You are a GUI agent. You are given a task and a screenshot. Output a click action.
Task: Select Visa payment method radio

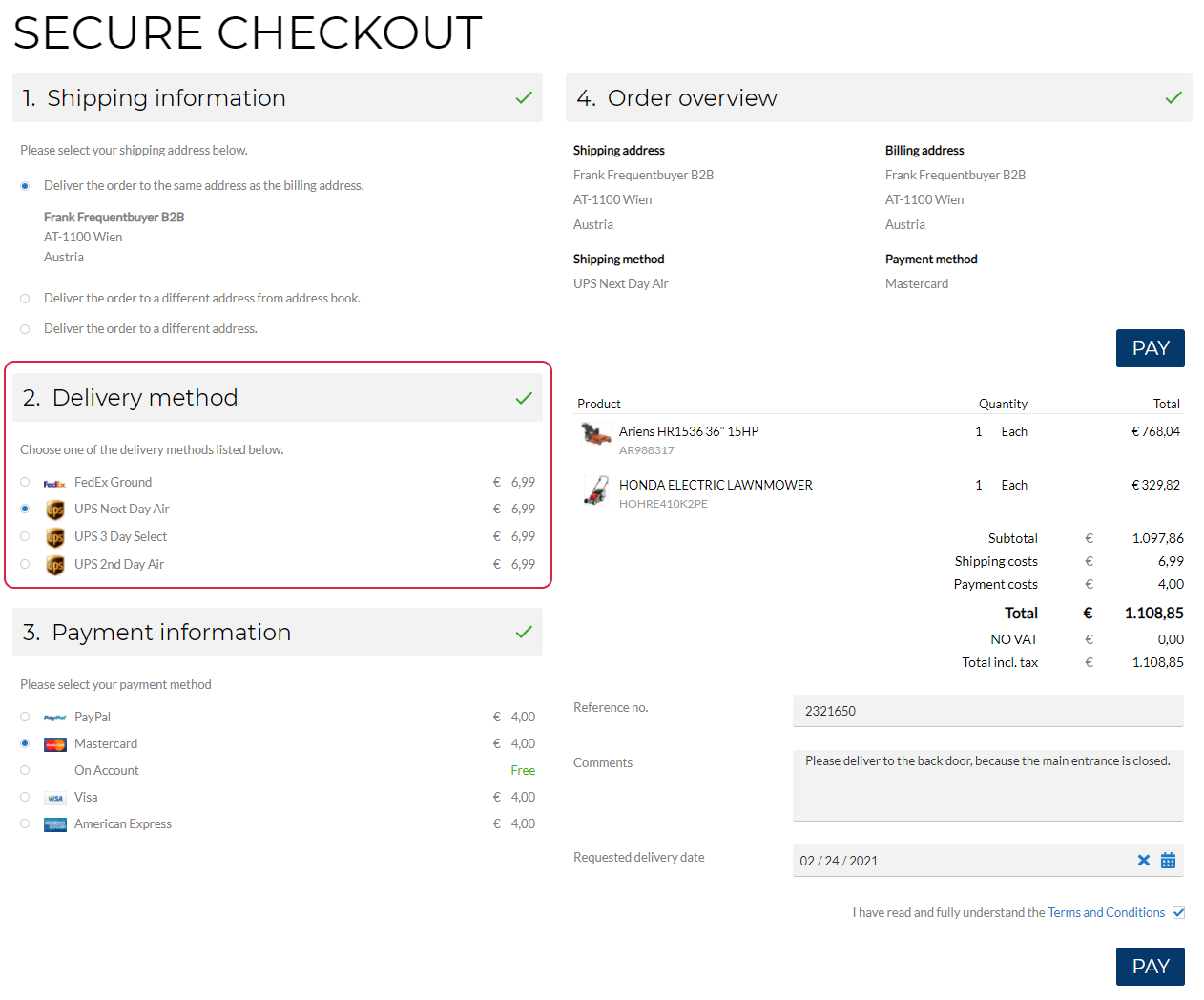(x=25, y=797)
